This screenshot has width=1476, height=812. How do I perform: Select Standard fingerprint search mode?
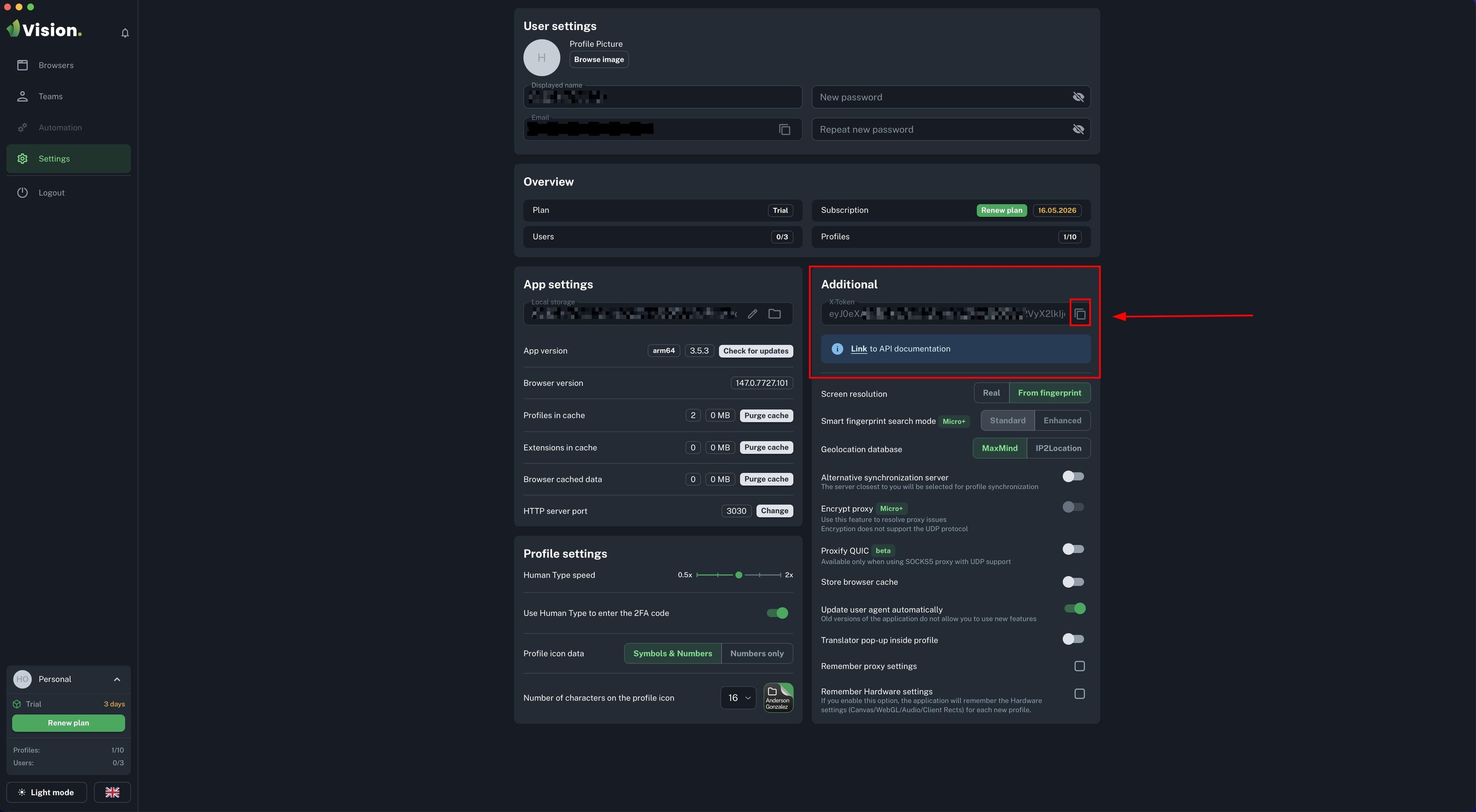click(x=1007, y=421)
